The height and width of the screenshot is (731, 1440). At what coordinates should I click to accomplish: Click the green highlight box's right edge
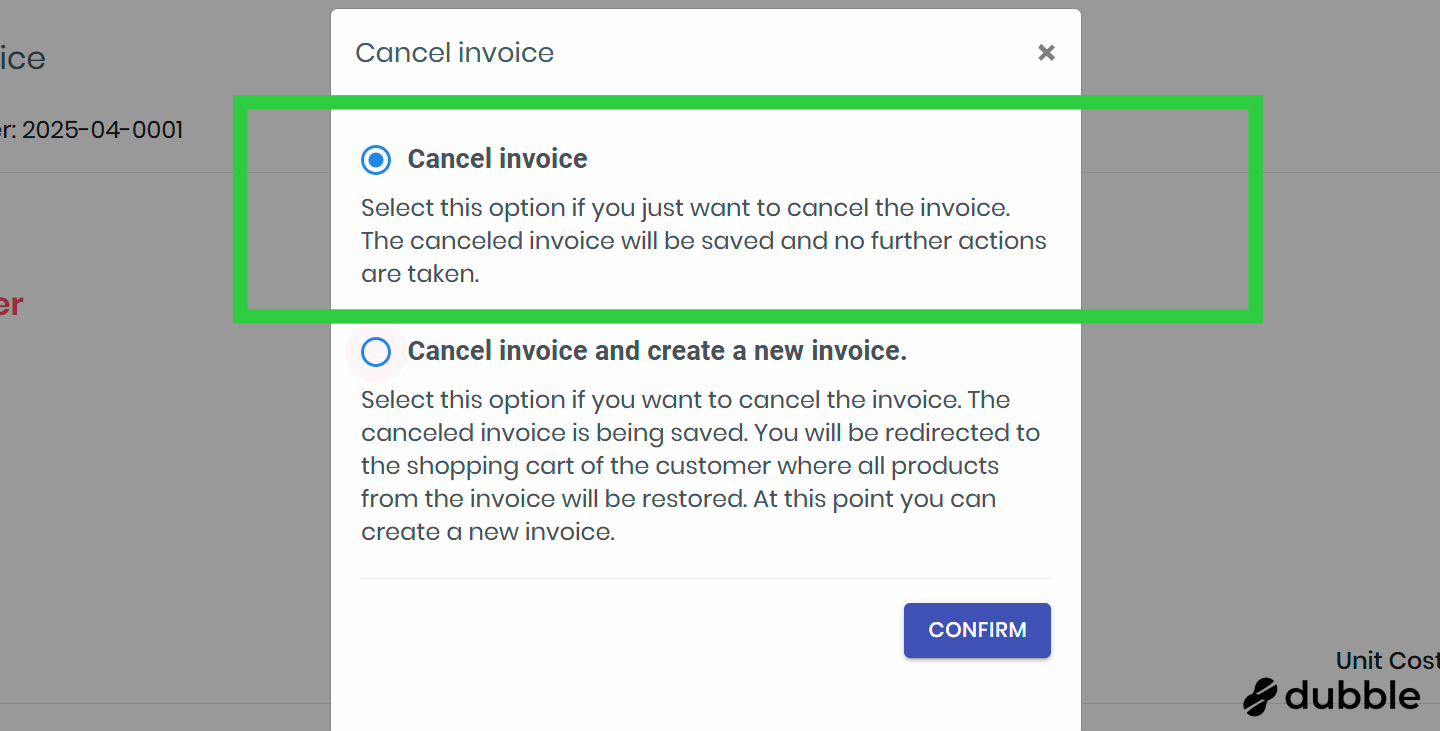[1255, 210]
